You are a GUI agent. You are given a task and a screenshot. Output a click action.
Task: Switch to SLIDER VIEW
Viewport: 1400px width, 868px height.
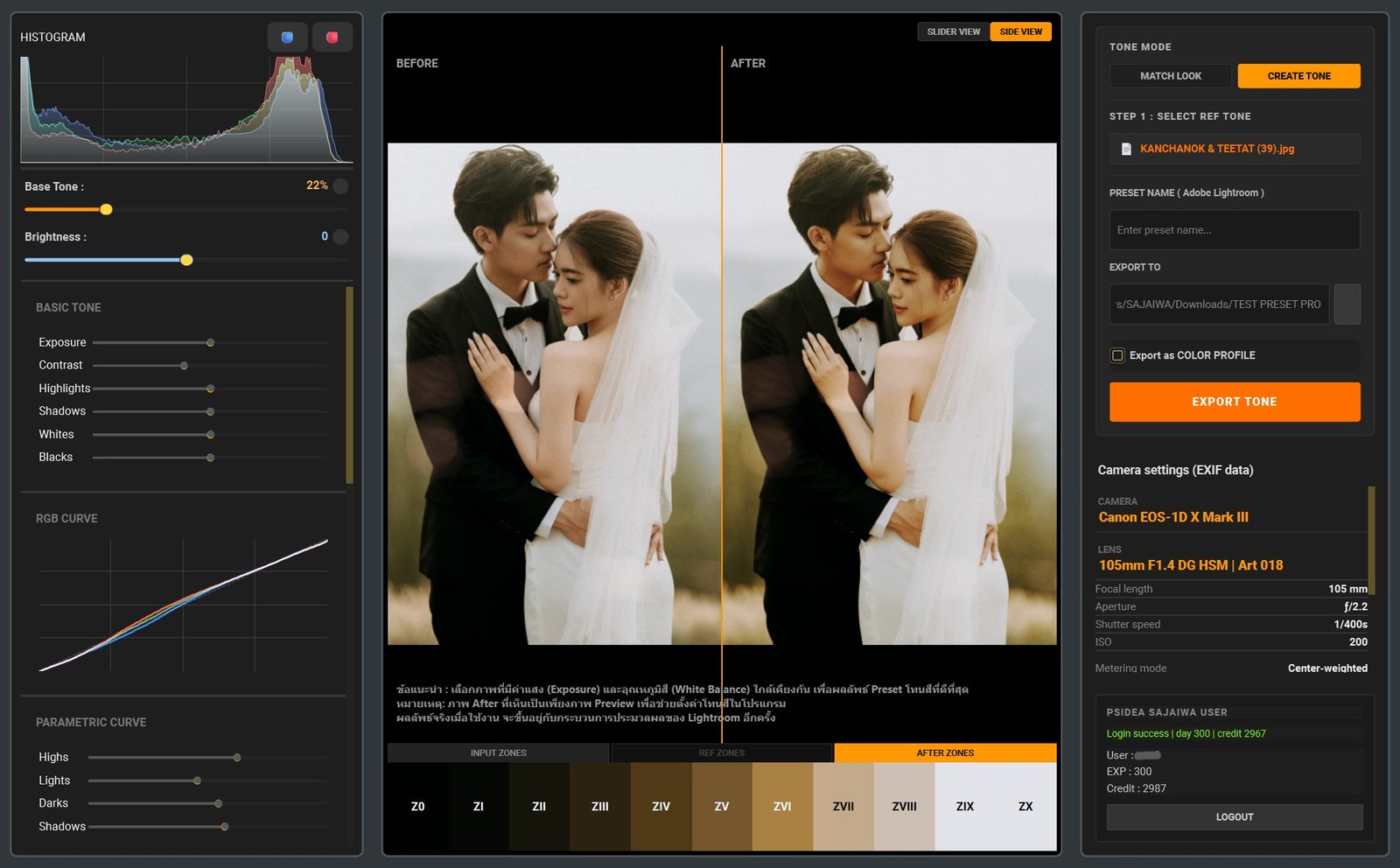point(952,31)
